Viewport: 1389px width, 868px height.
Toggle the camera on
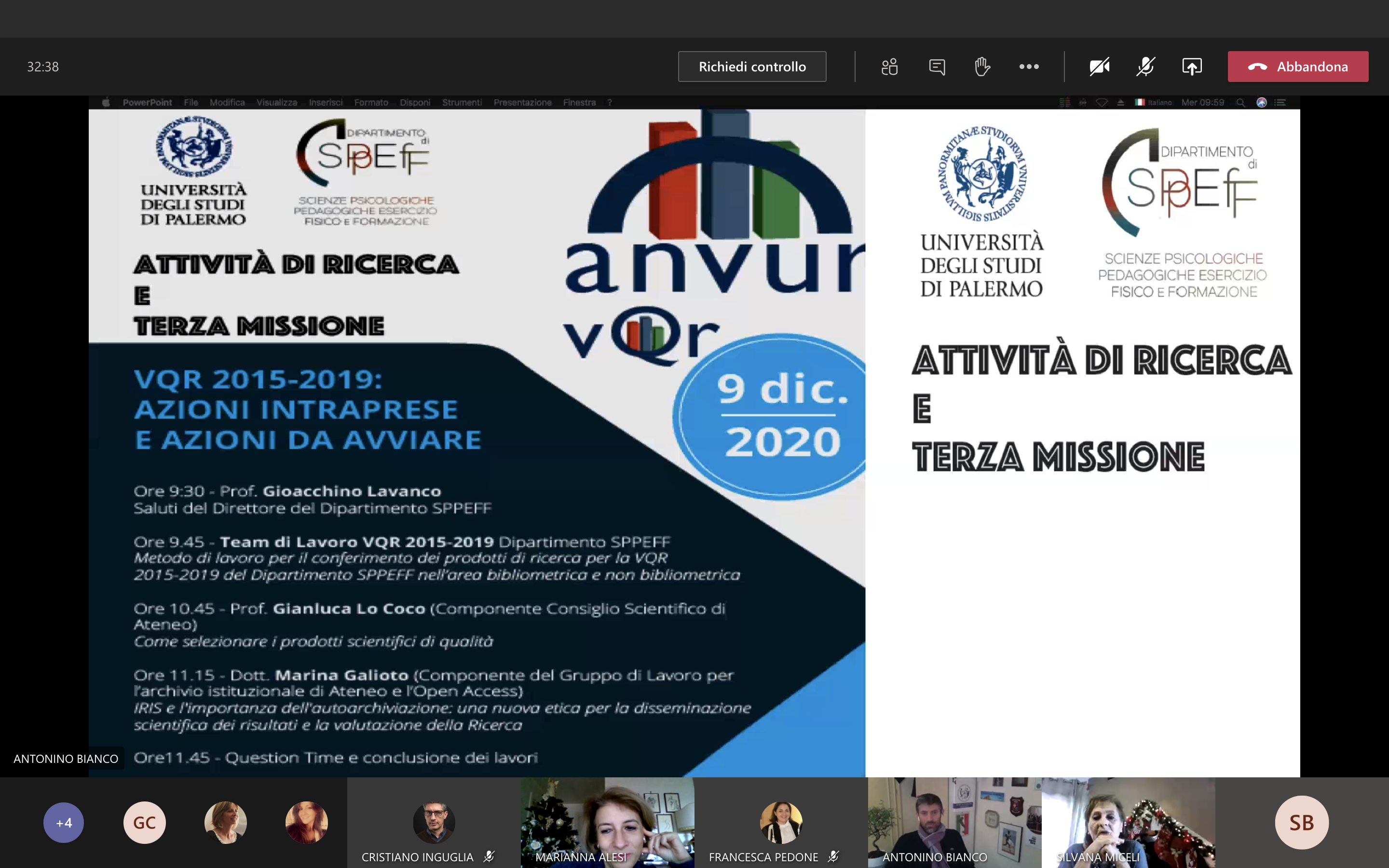tap(1099, 67)
